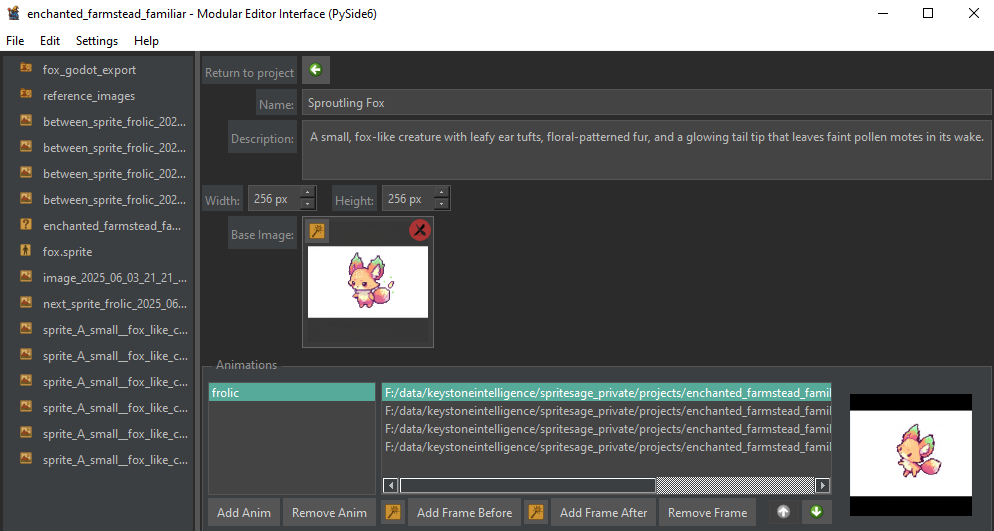Decrease Height with the down stepper arrow

pos(441,204)
